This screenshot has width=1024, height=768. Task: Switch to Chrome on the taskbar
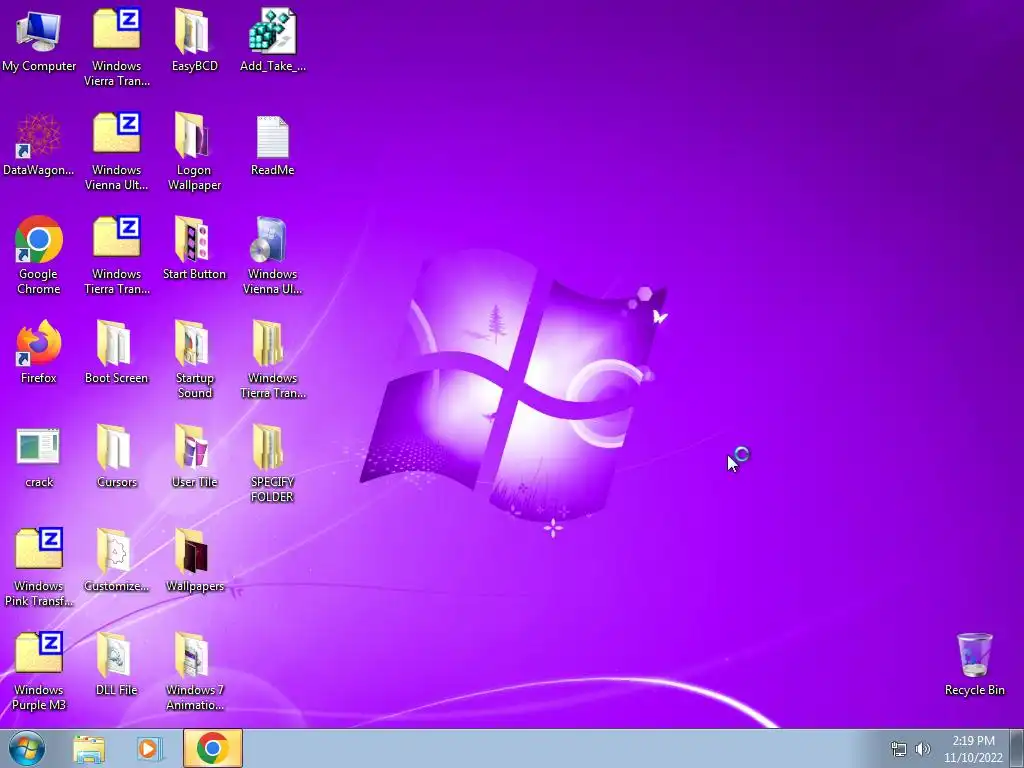click(x=212, y=748)
